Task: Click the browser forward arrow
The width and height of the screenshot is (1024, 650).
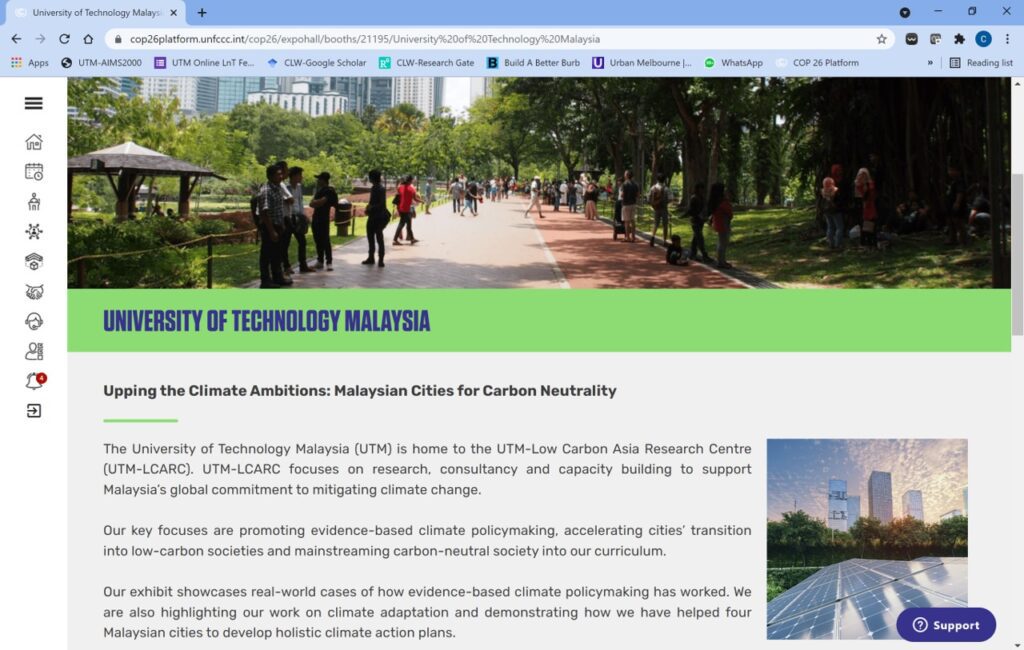Action: (x=40, y=39)
